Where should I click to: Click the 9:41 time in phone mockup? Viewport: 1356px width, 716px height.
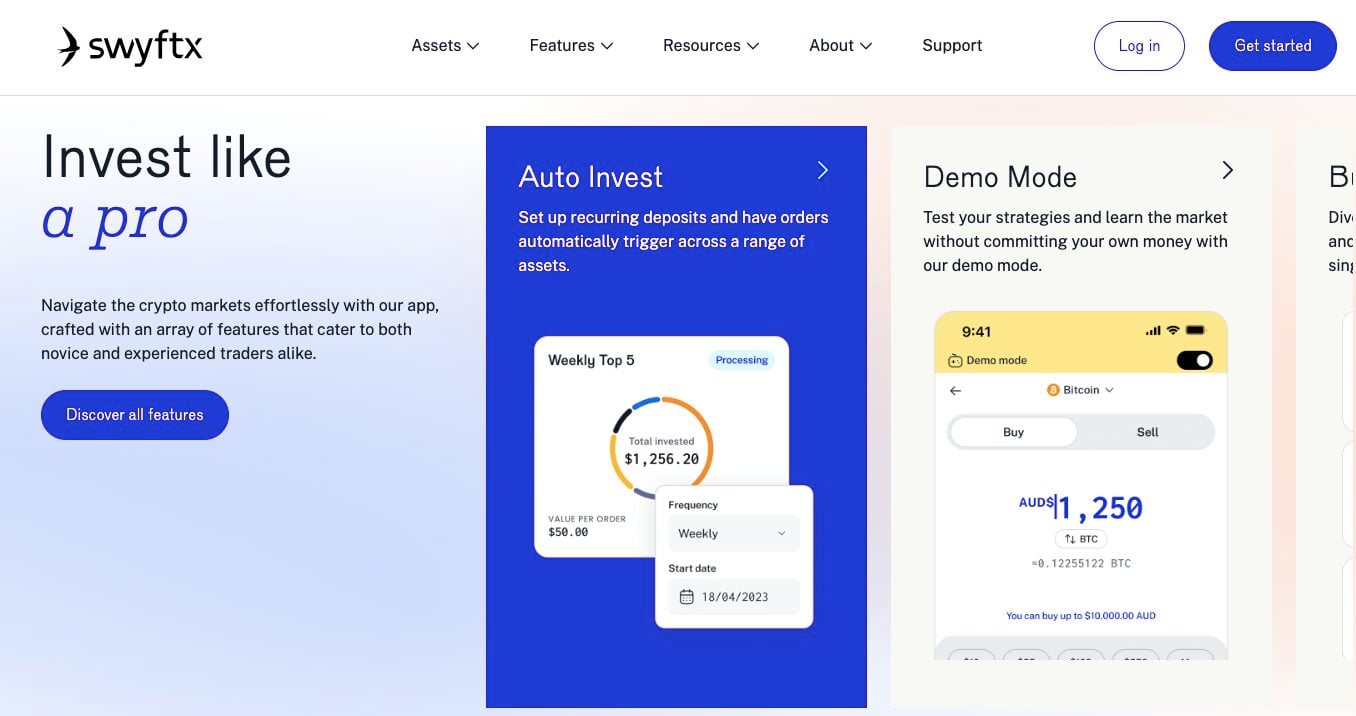(x=976, y=331)
